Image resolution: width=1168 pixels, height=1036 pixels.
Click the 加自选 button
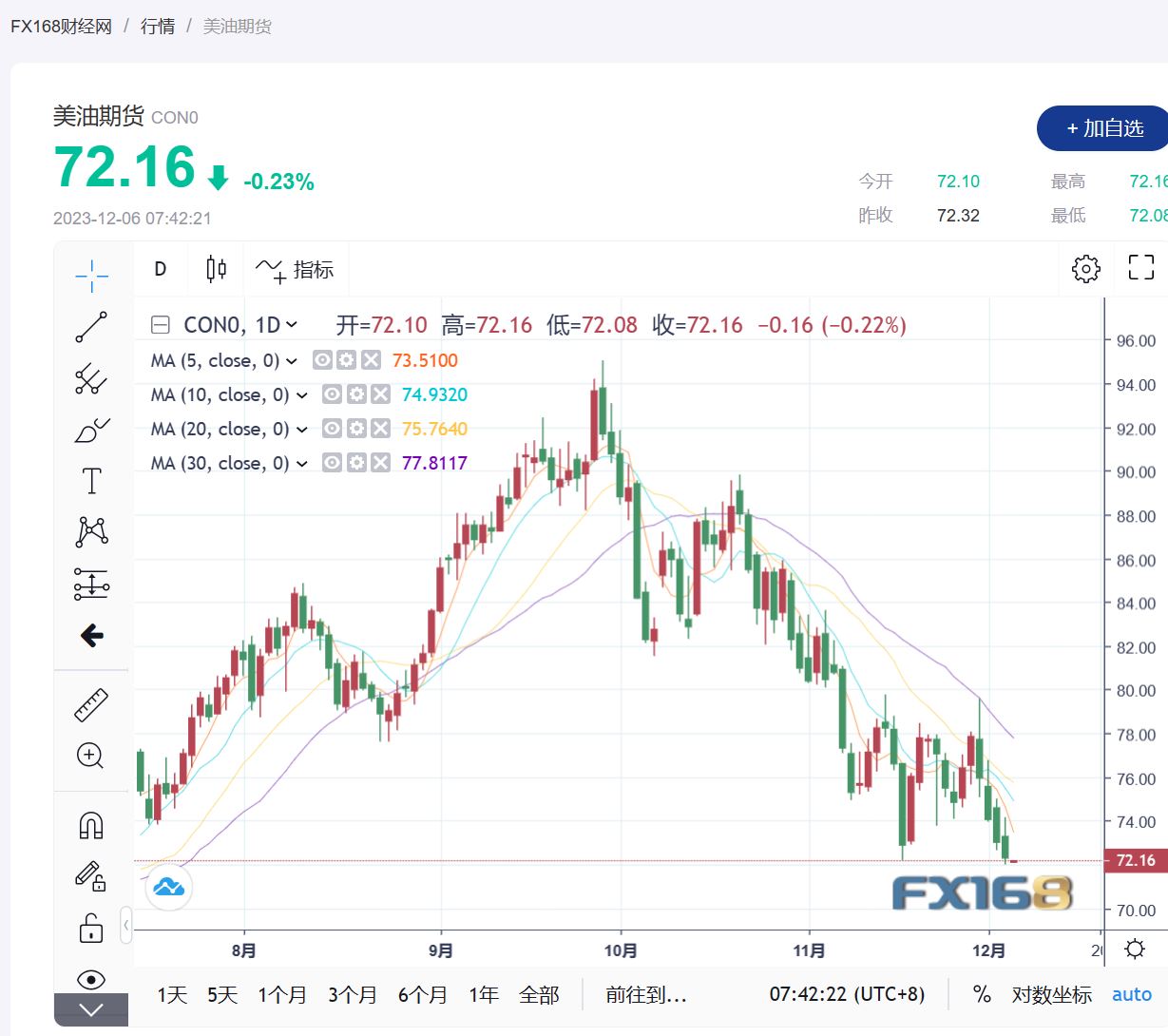pyautogui.click(x=1103, y=128)
